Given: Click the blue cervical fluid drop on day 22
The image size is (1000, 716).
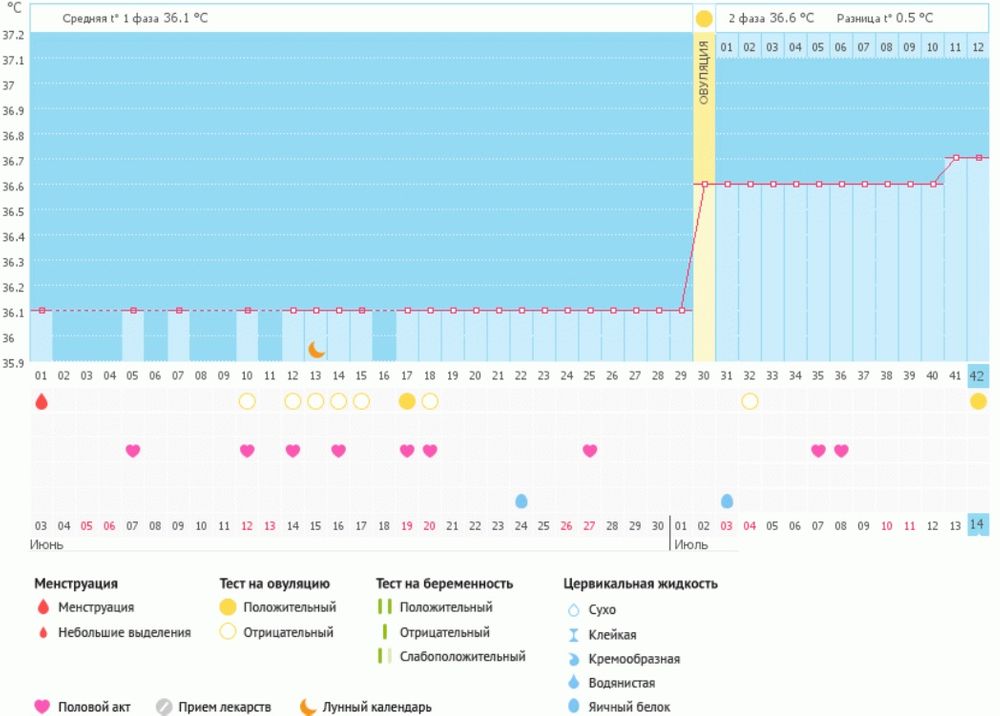Looking at the screenshot, I should (x=521, y=500).
